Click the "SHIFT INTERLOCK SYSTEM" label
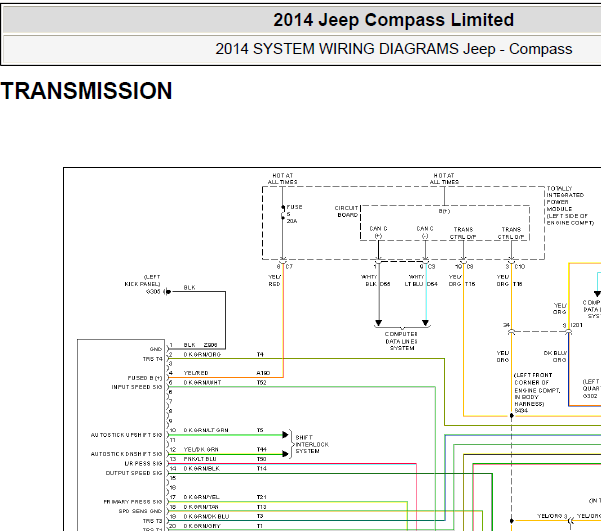 click(312, 444)
